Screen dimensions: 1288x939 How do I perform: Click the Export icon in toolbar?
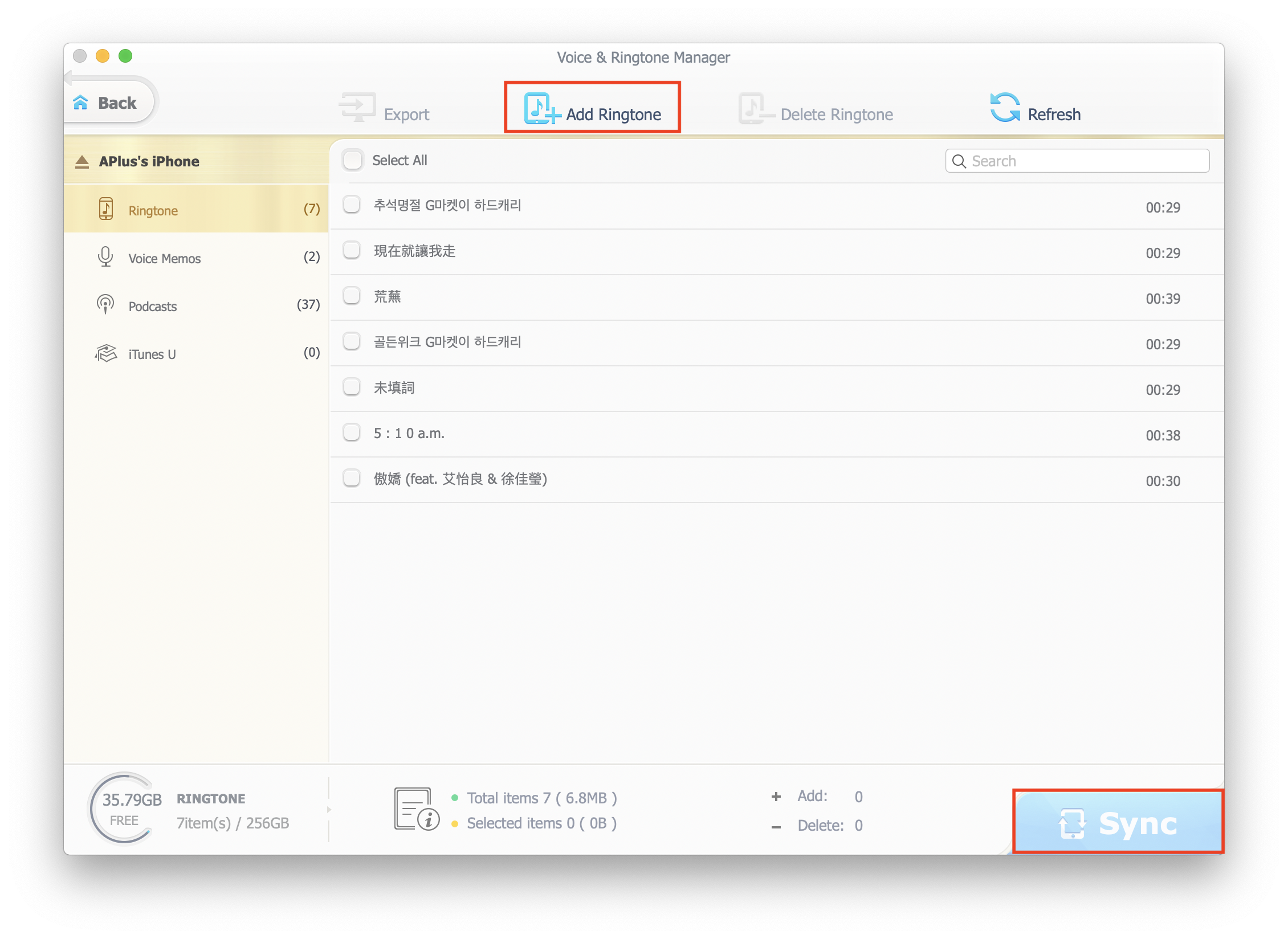pyautogui.click(x=357, y=108)
